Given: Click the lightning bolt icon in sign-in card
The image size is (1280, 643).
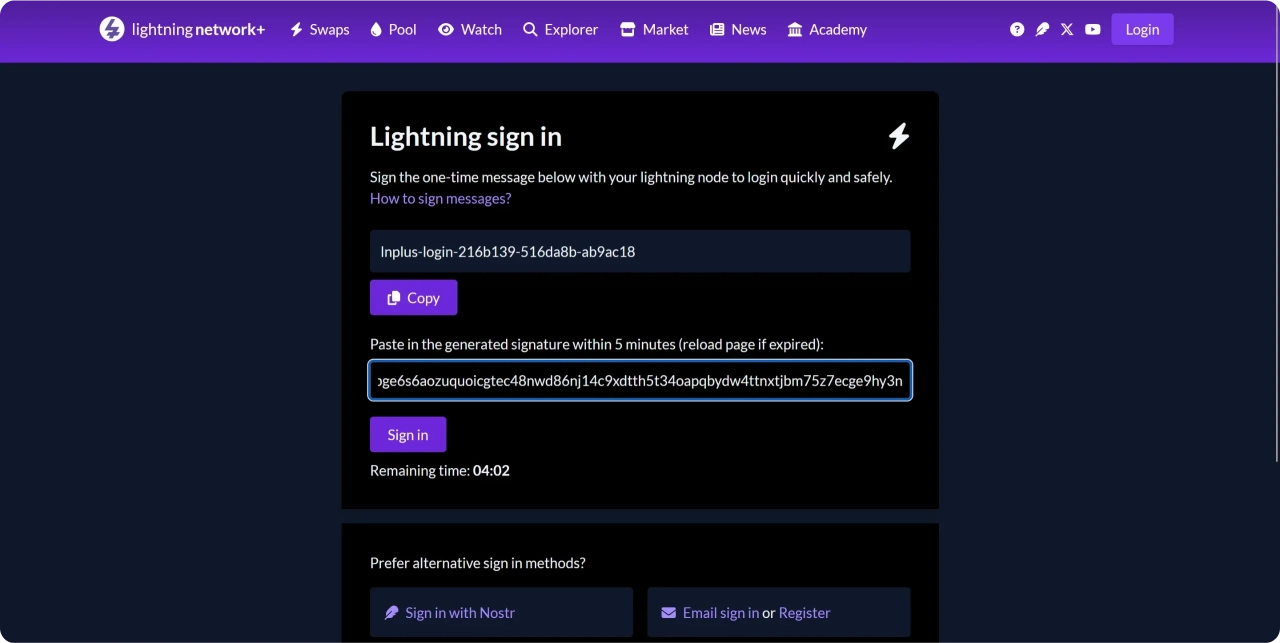Looking at the screenshot, I should tap(899, 136).
